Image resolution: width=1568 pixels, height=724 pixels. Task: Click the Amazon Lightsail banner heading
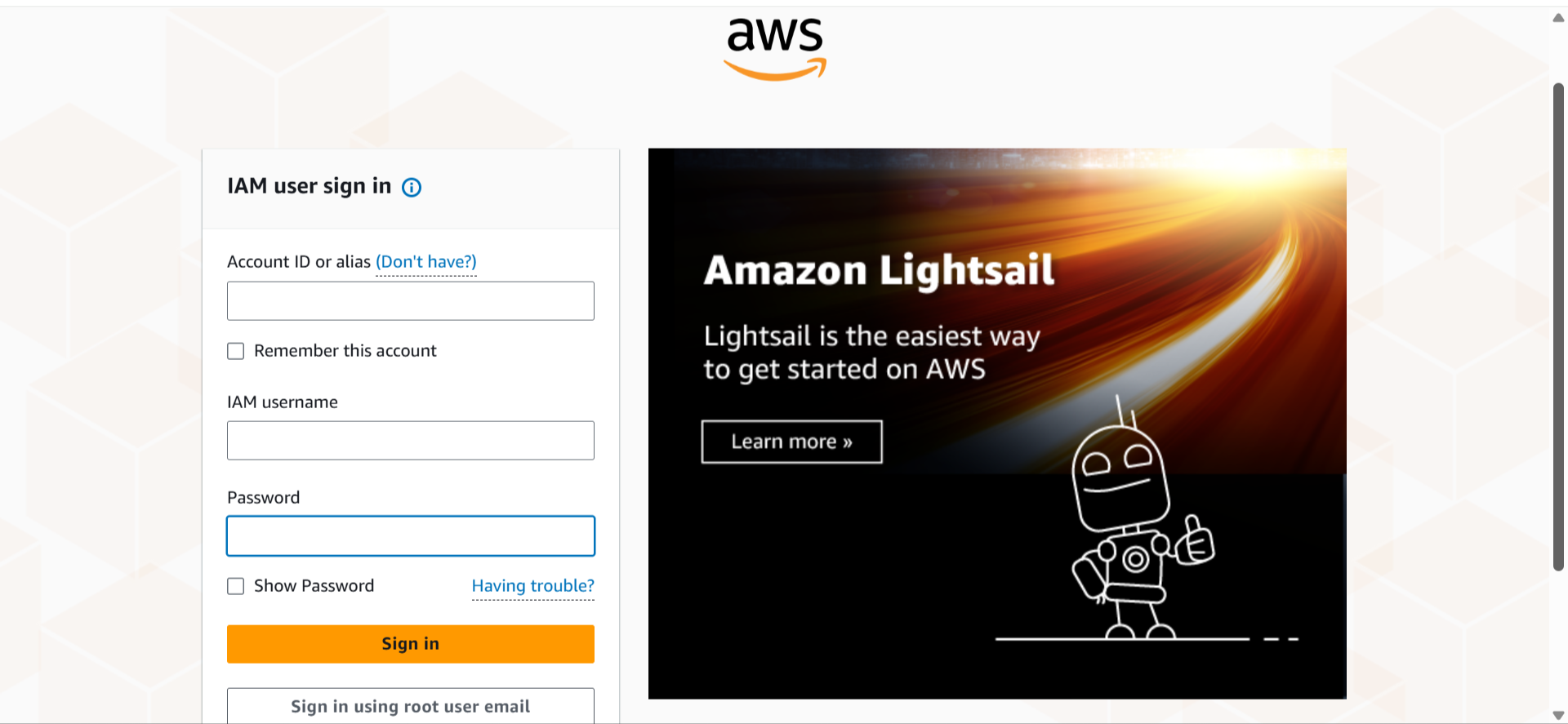pyautogui.click(x=879, y=270)
